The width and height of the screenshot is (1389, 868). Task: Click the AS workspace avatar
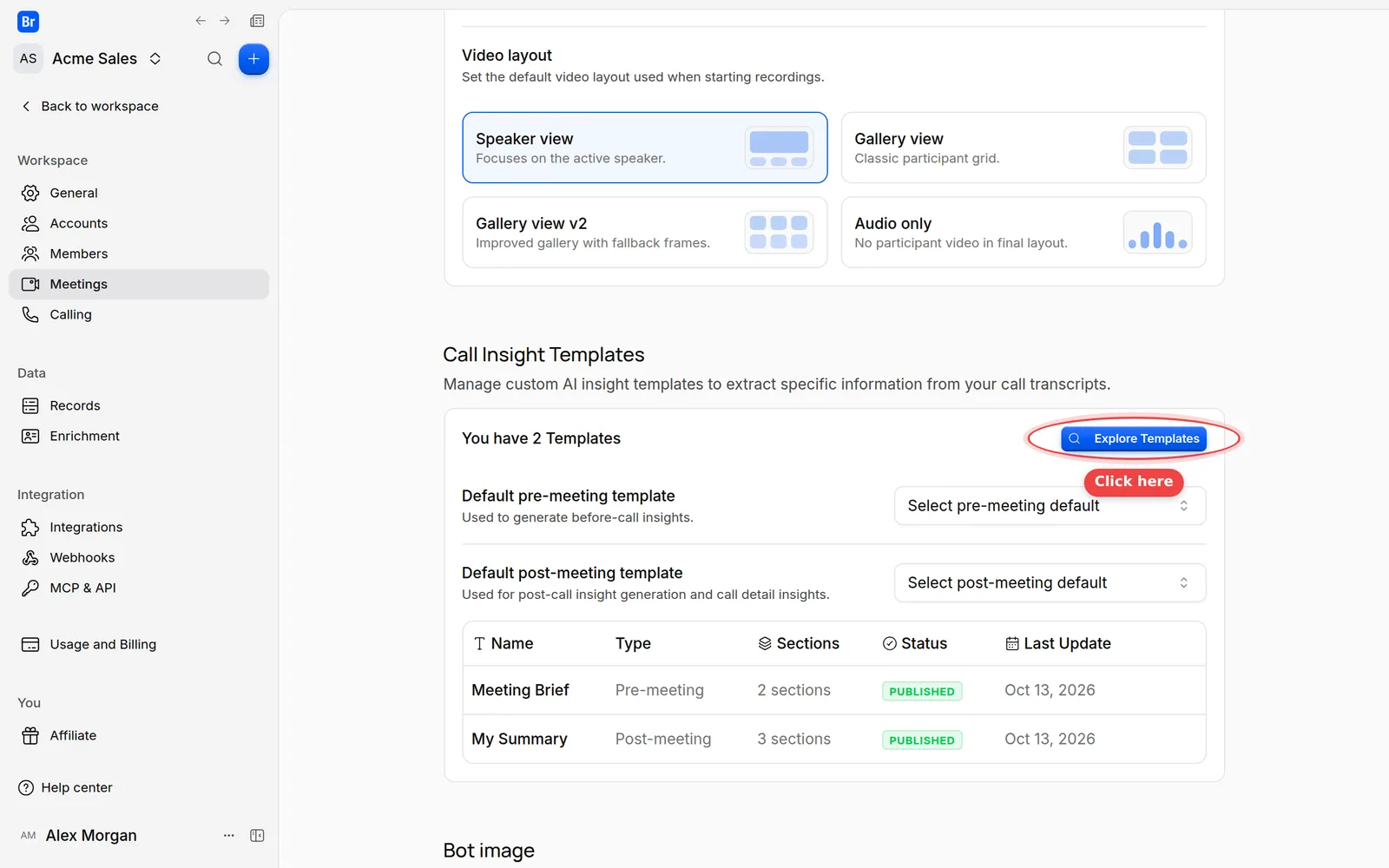click(x=29, y=59)
